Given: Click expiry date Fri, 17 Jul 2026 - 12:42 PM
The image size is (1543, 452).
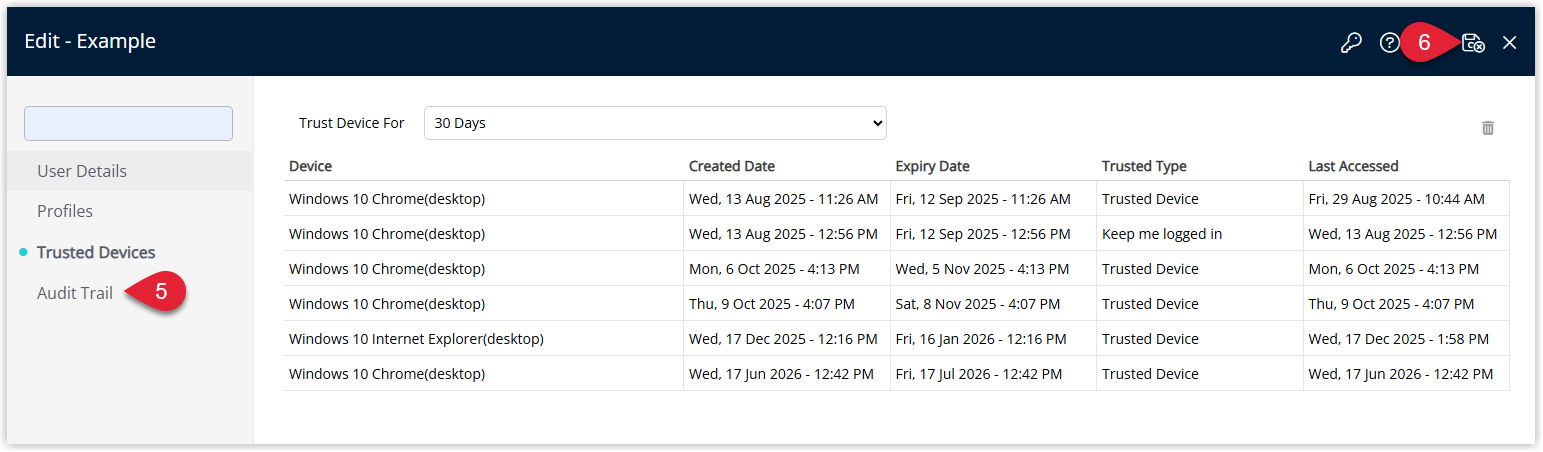Looking at the screenshot, I should pyautogui.click(x=979, y=374).
